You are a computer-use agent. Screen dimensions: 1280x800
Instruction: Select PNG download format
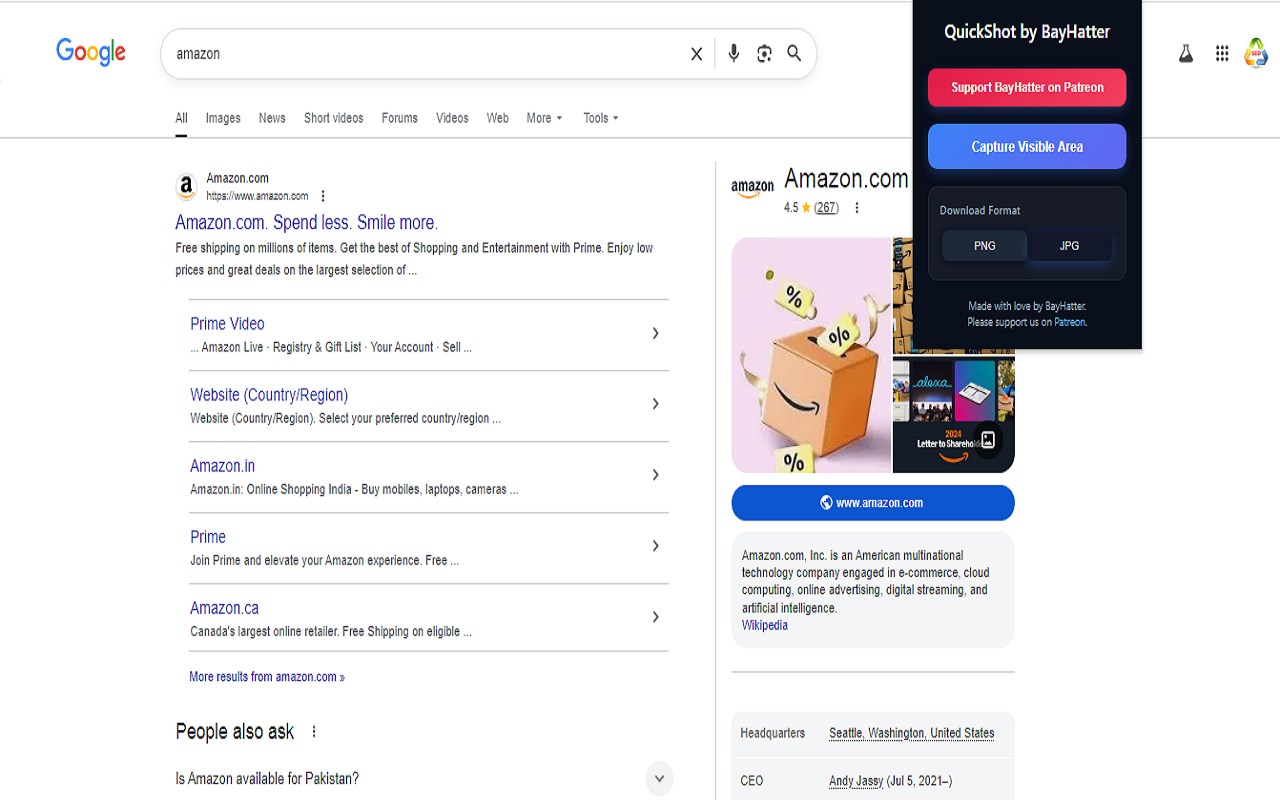(985, 246)
